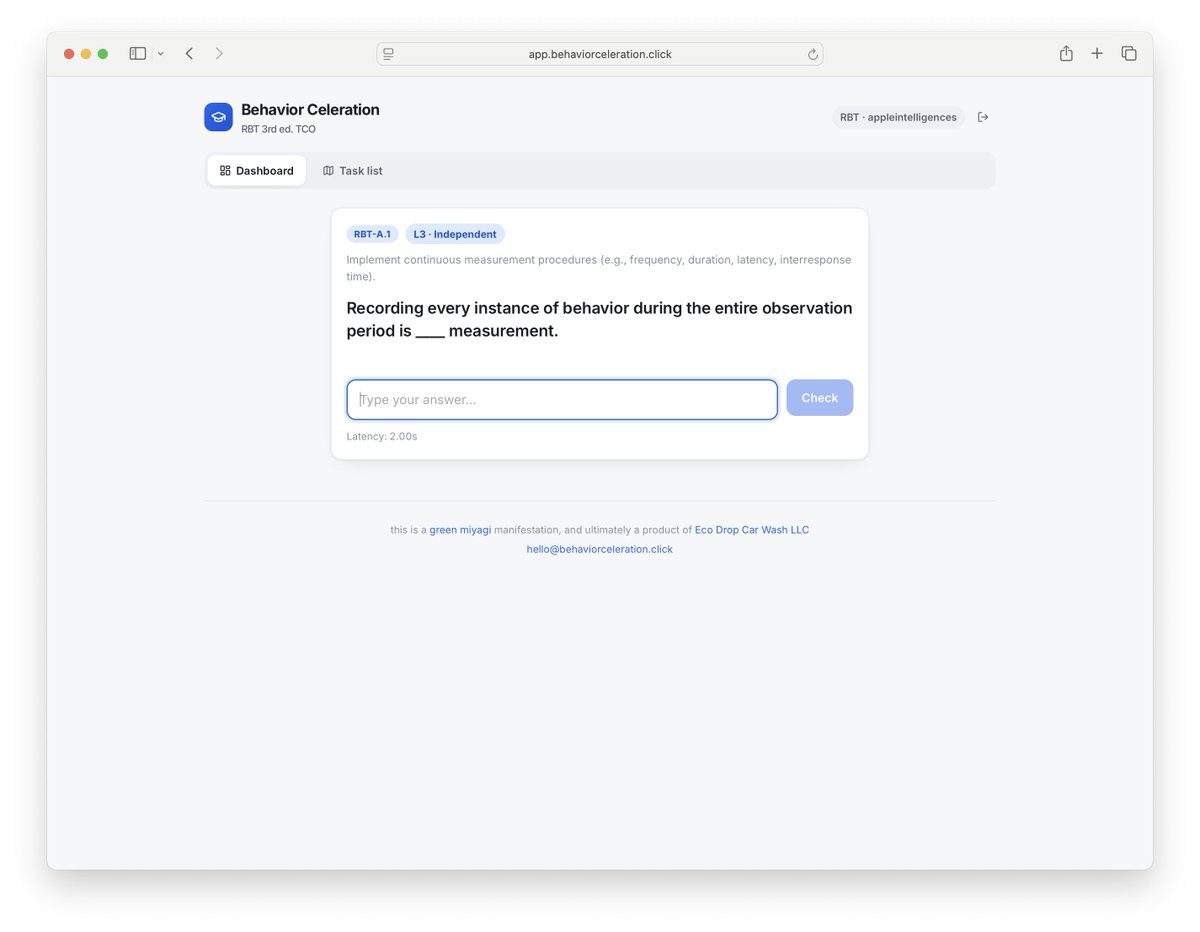Switch to the Dashboard tab
This screenshot has height=932, width=1200.
[x=256, y=171]
